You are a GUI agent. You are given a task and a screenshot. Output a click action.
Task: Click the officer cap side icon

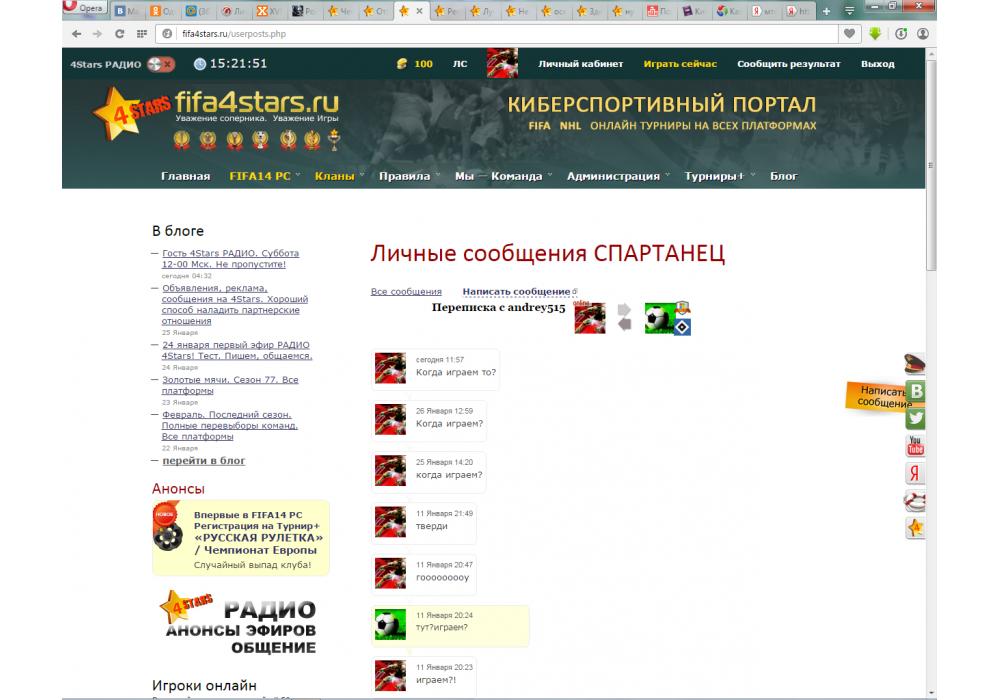click(915, 365)
